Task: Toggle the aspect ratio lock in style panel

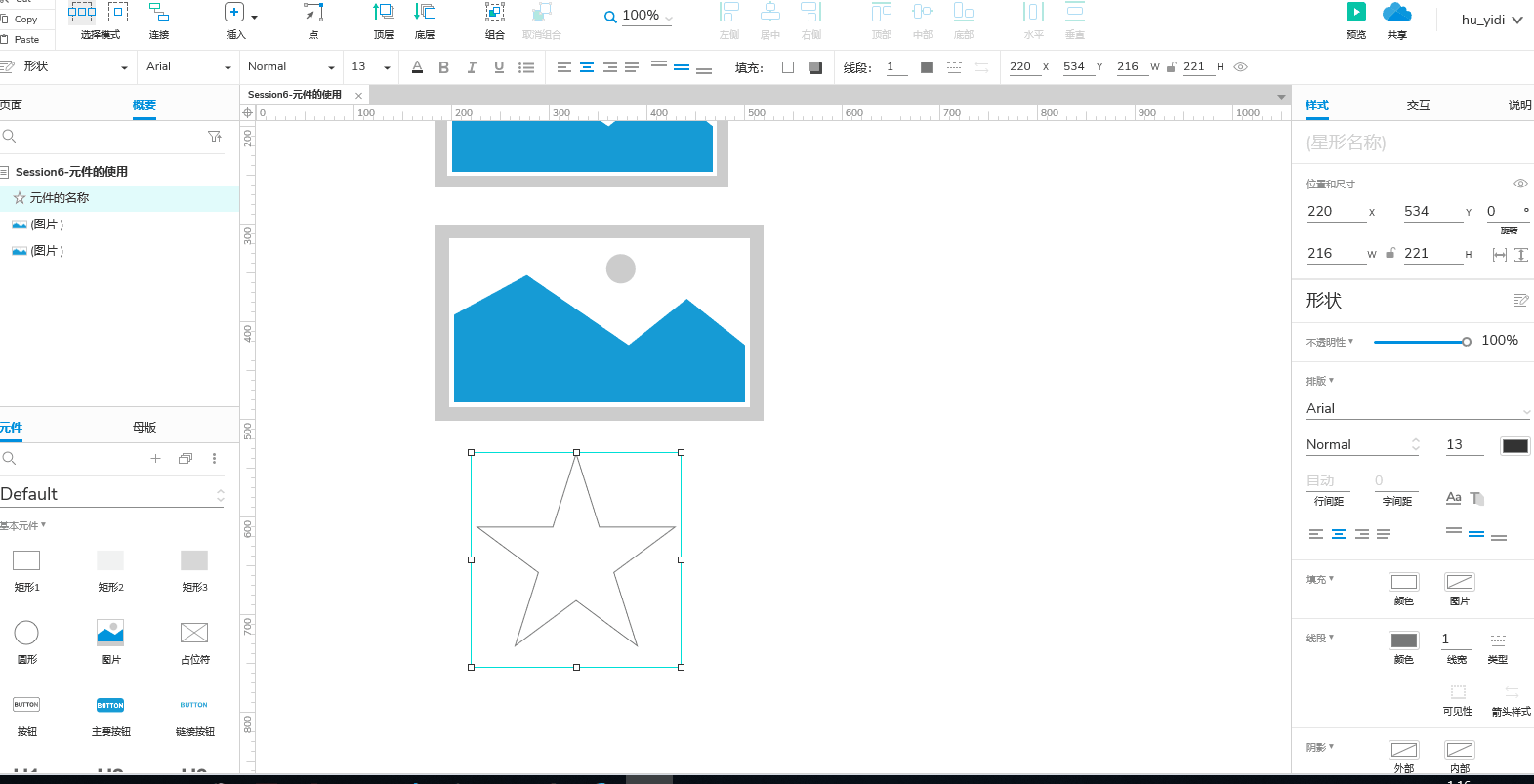Action: point(1390,253)
